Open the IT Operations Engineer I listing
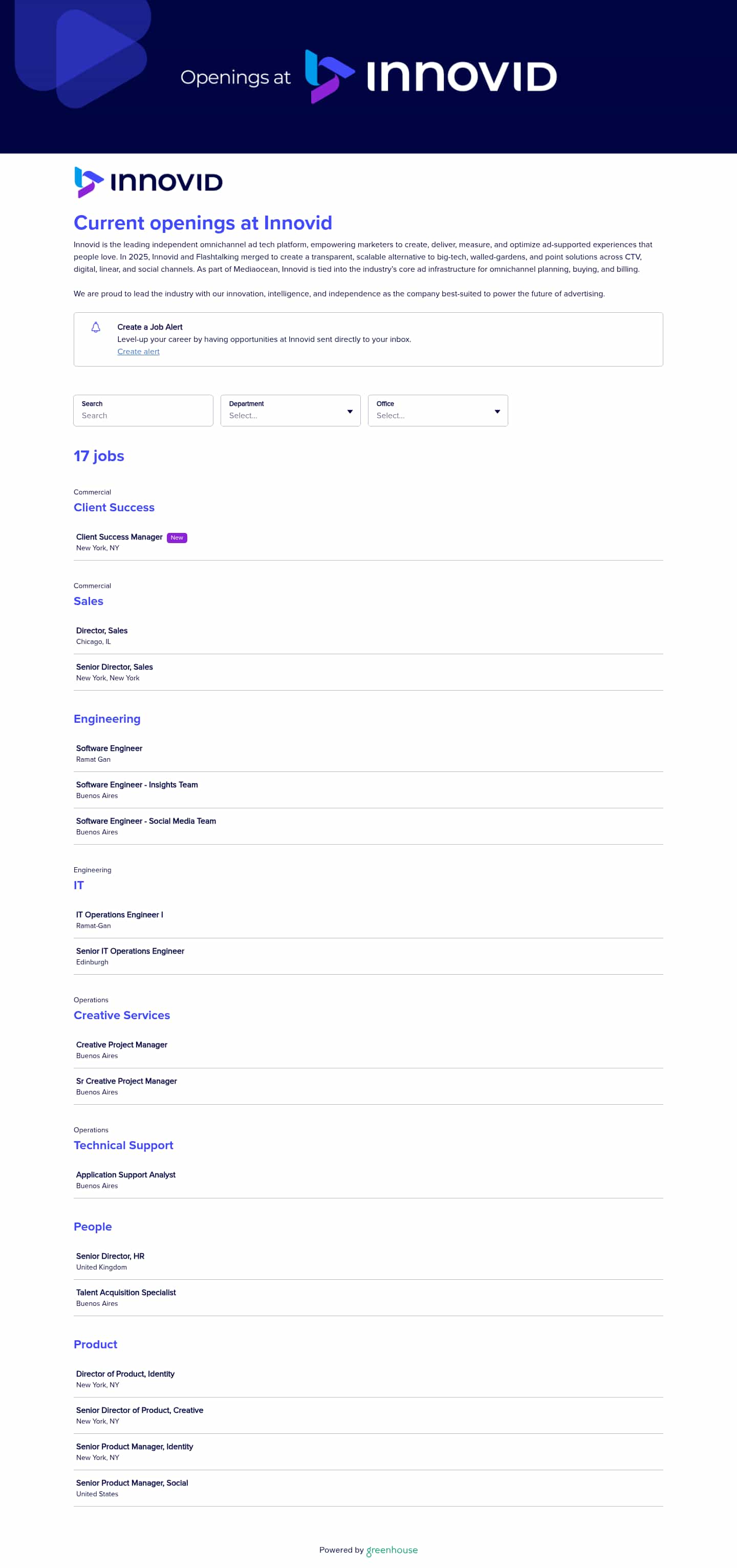Screen dimensions: 737x1568 pyautogui.click(x=368, y=920)
